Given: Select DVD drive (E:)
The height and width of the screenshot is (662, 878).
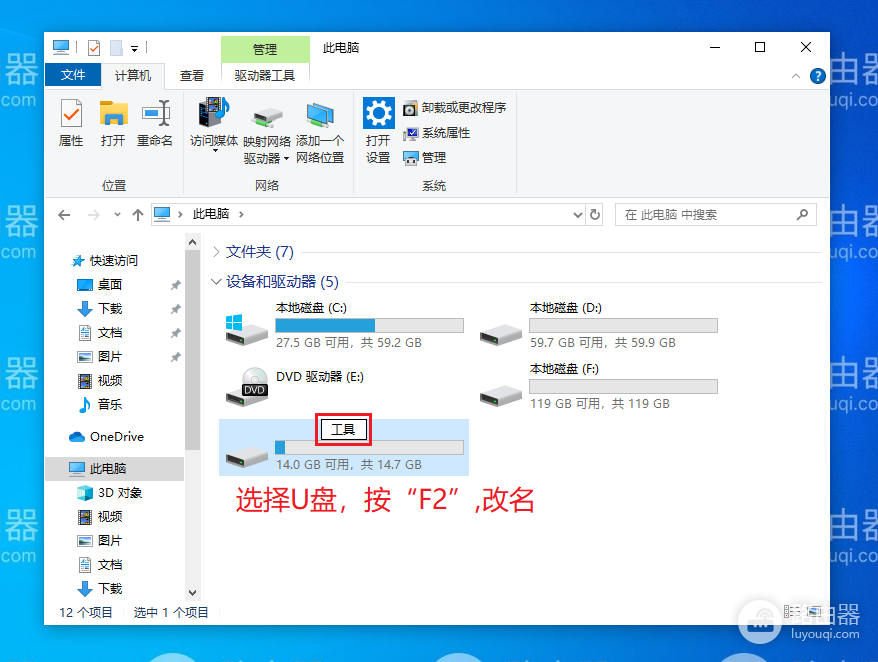Looking at the screenshot, I should [344, 386].
